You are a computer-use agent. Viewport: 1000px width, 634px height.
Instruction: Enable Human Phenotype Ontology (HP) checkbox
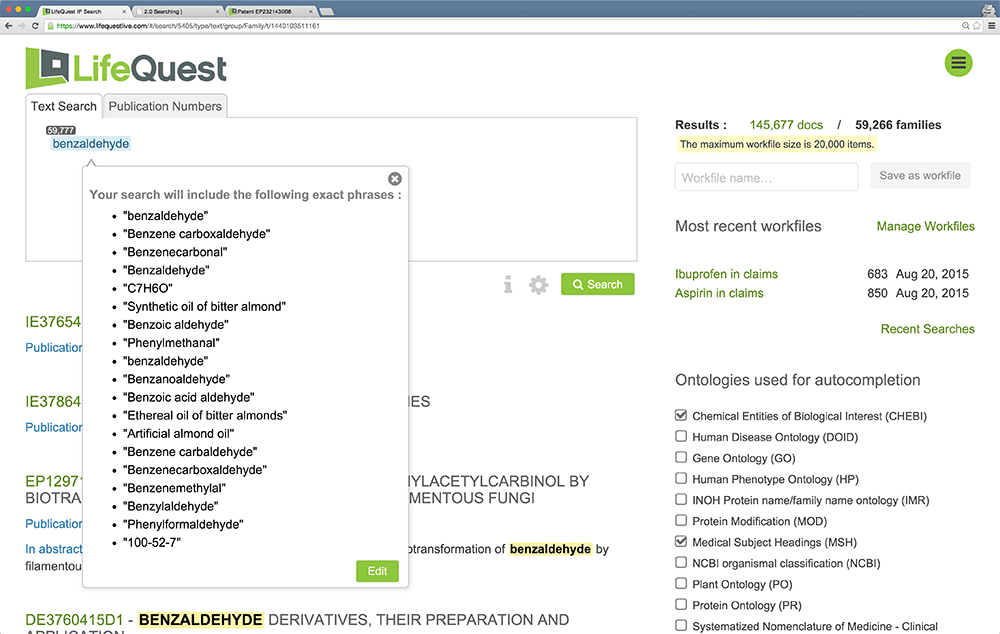[681, 478]
